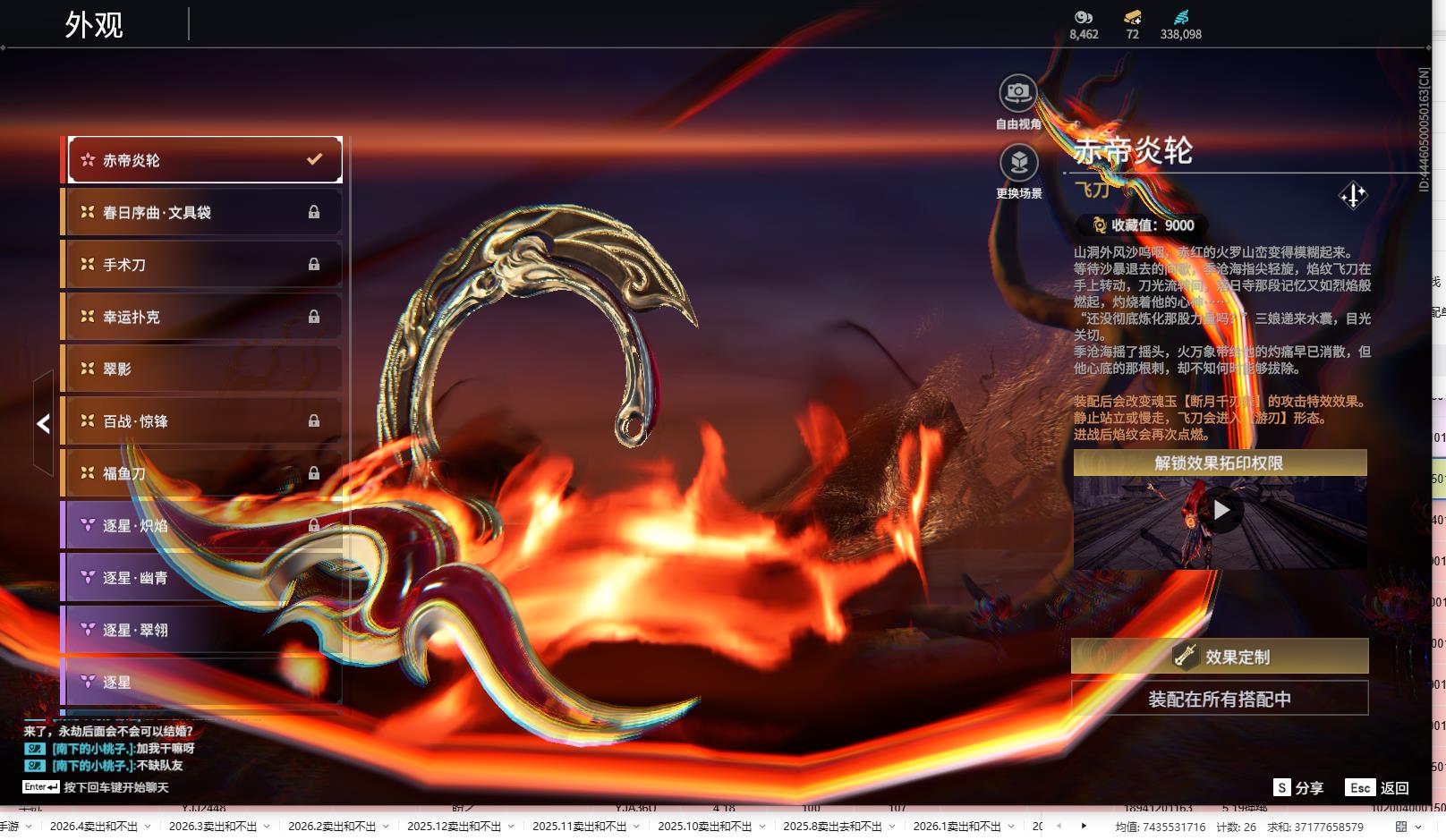Collapse the skin list with left arrow
The width and height of the screenshot is (1446, 840).
click(43, 424)
